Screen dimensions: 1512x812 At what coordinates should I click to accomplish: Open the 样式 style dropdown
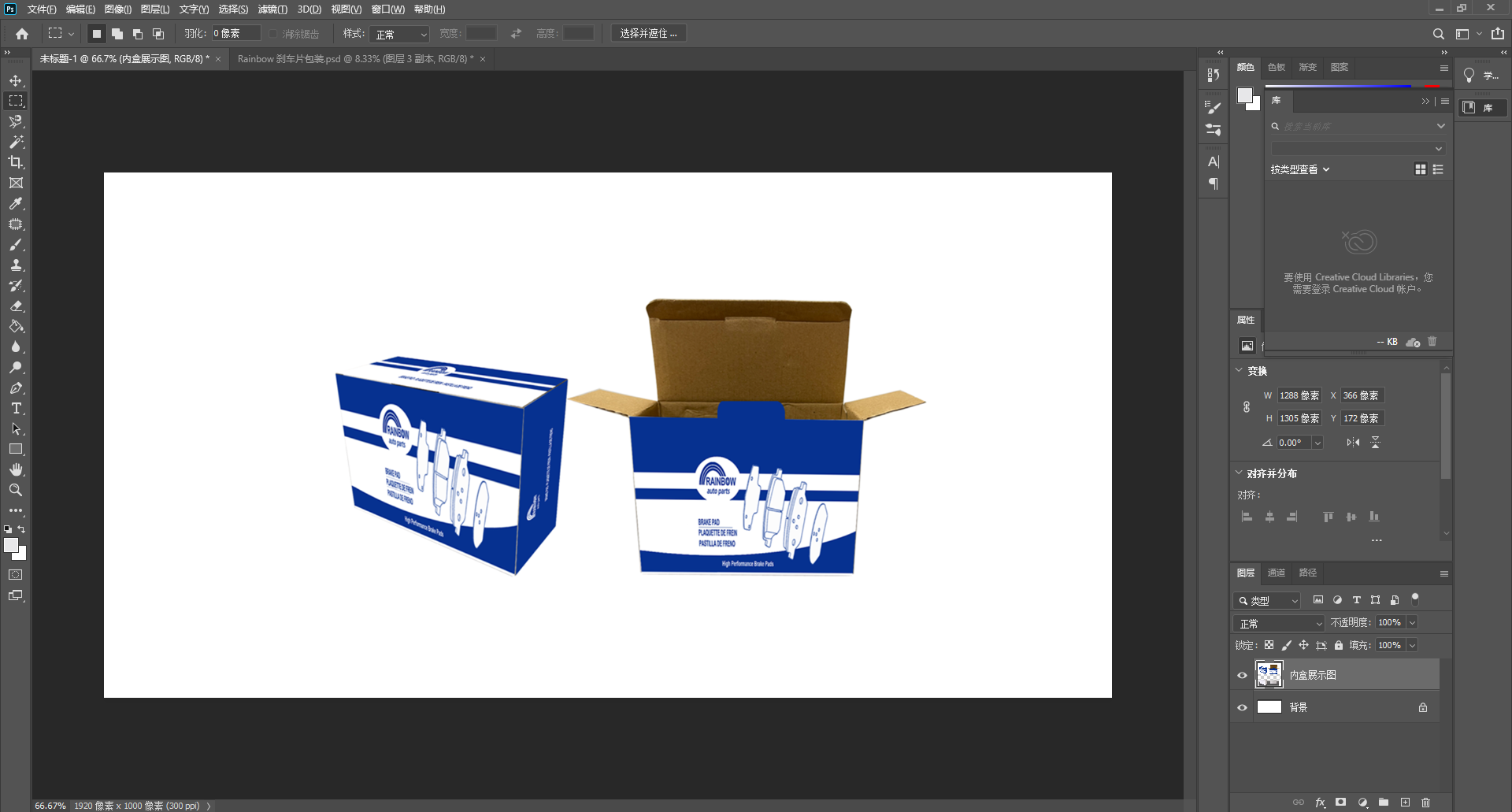tap(401, 34)
